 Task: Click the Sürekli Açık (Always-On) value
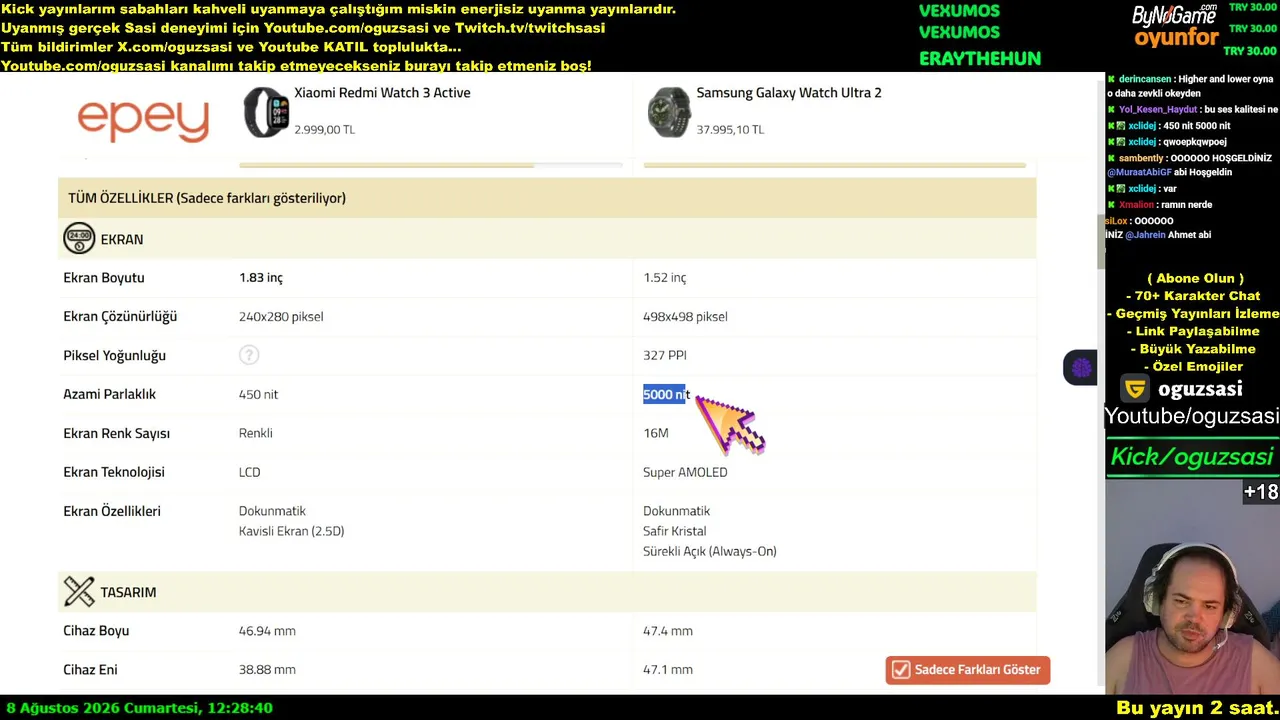coord(710,551)
